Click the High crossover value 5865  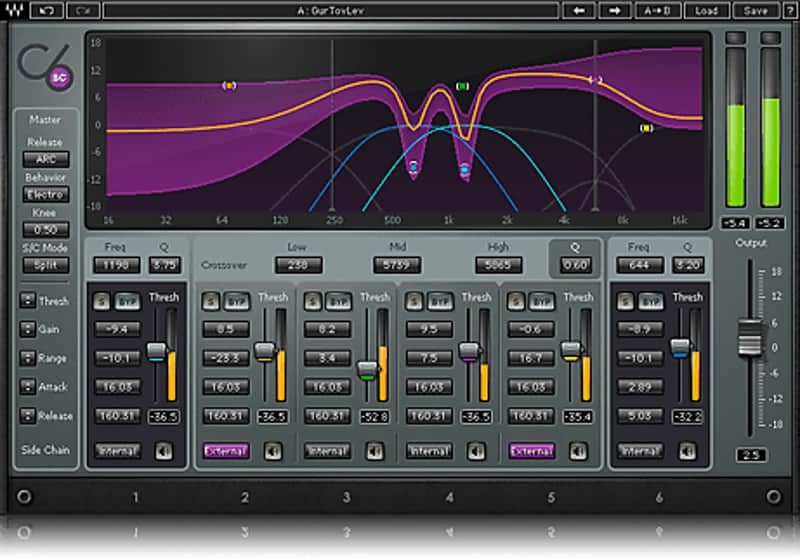(498, 265)
